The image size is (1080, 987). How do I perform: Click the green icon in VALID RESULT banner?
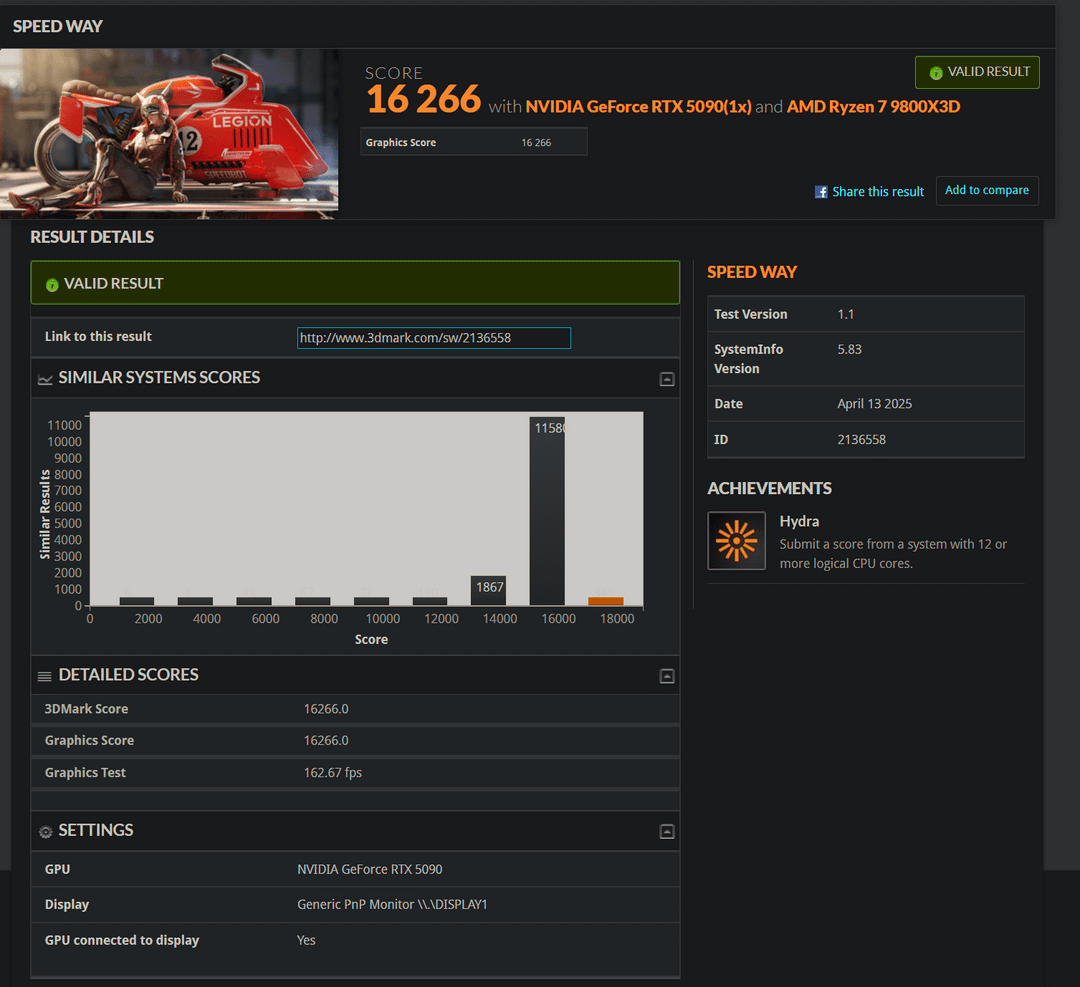52,284
